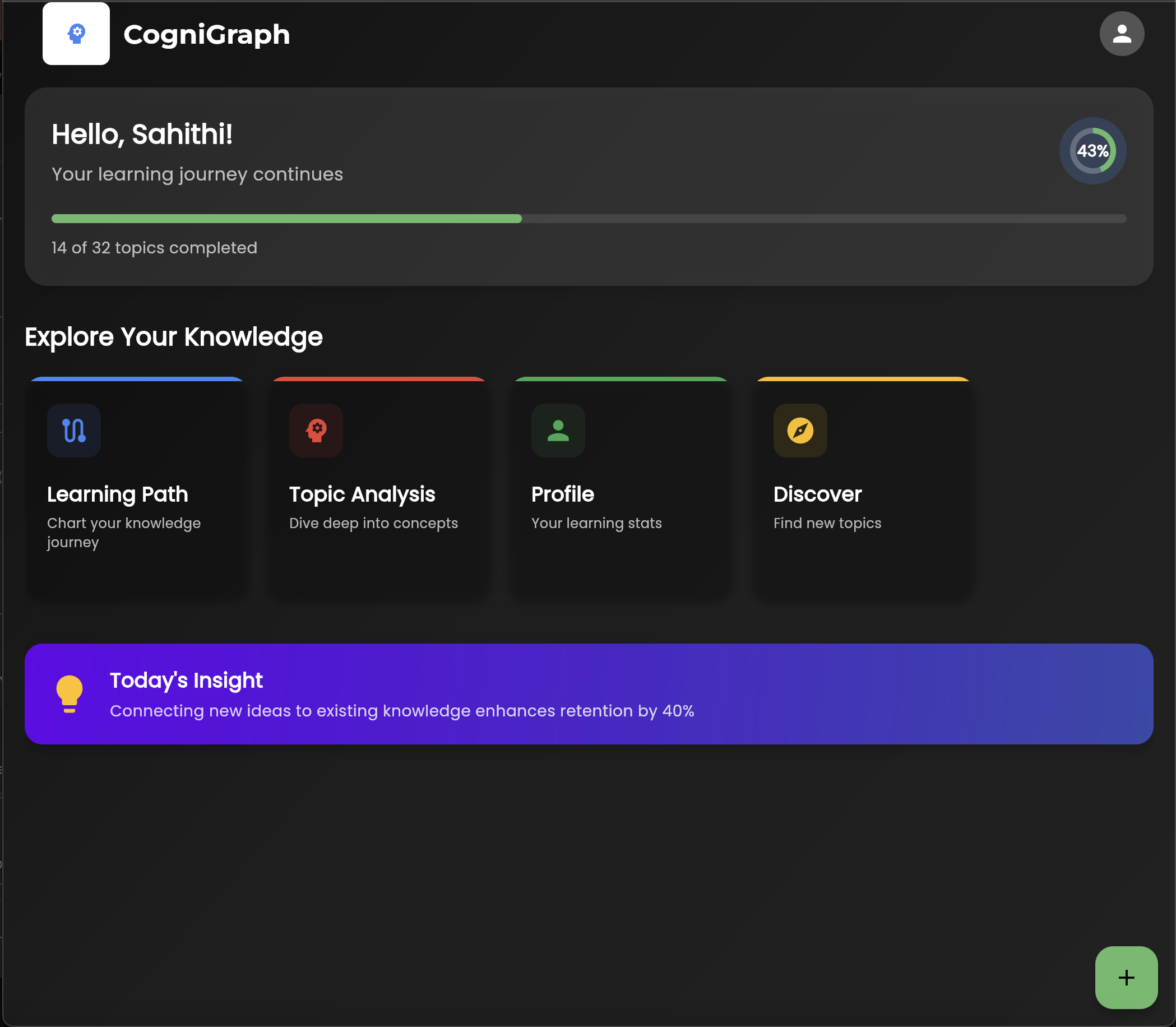Open the Learning Path card title
This screenshot has width=1176, height=1027.
tap(118, 494)
